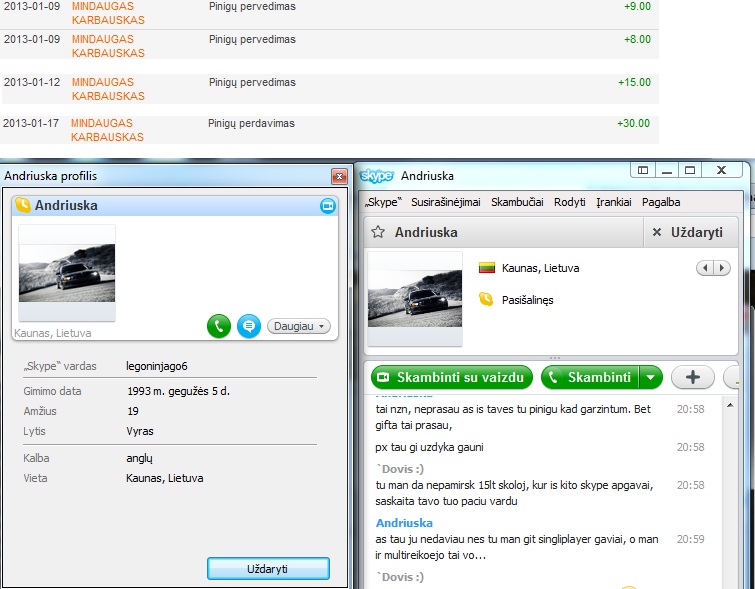Open the Susirašinėjimai menu
755x589 pixels.
[446, 202]
